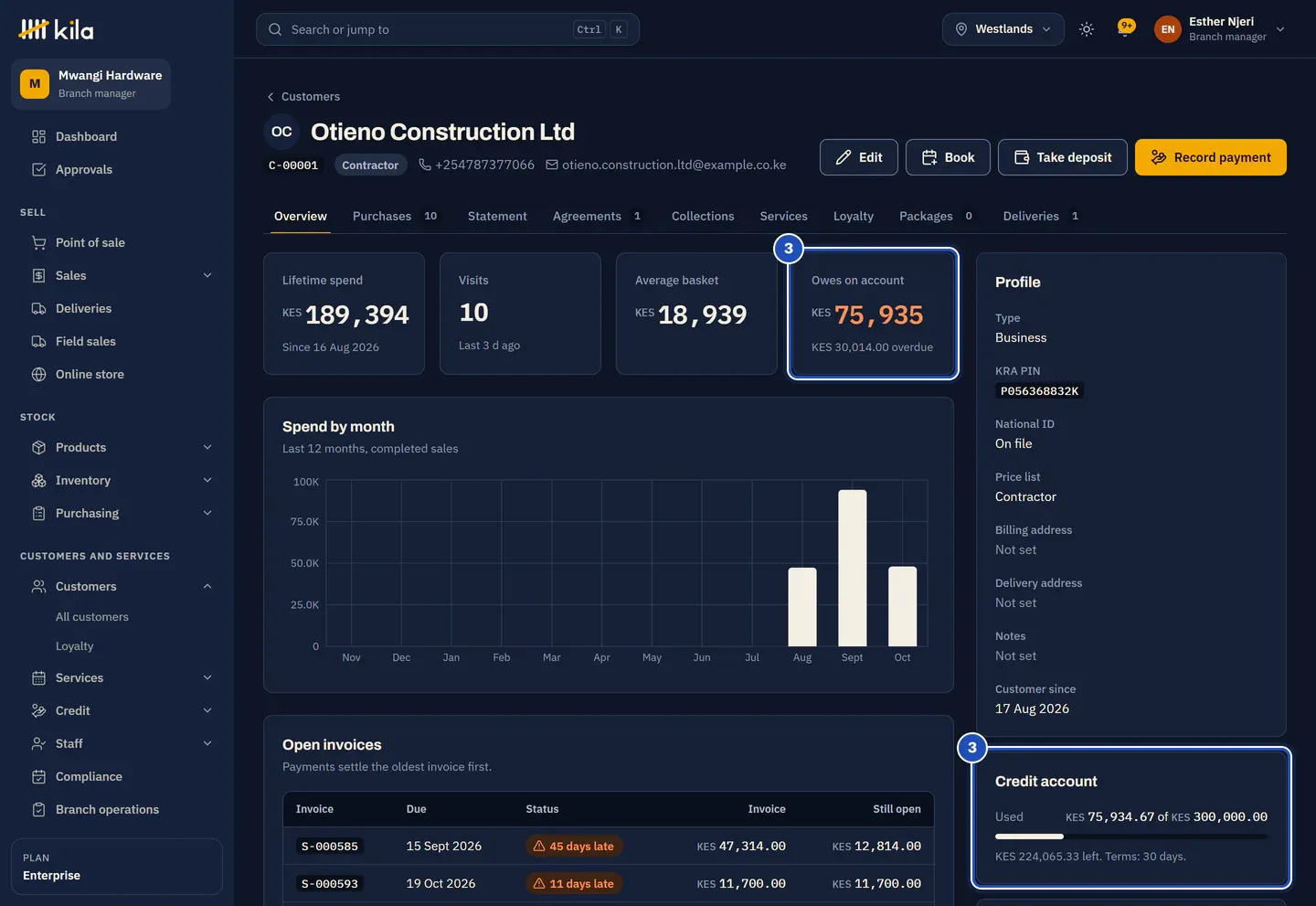Toggle the light/dark theme sun icon
1316x906 pixels.
pos(1087,29)
